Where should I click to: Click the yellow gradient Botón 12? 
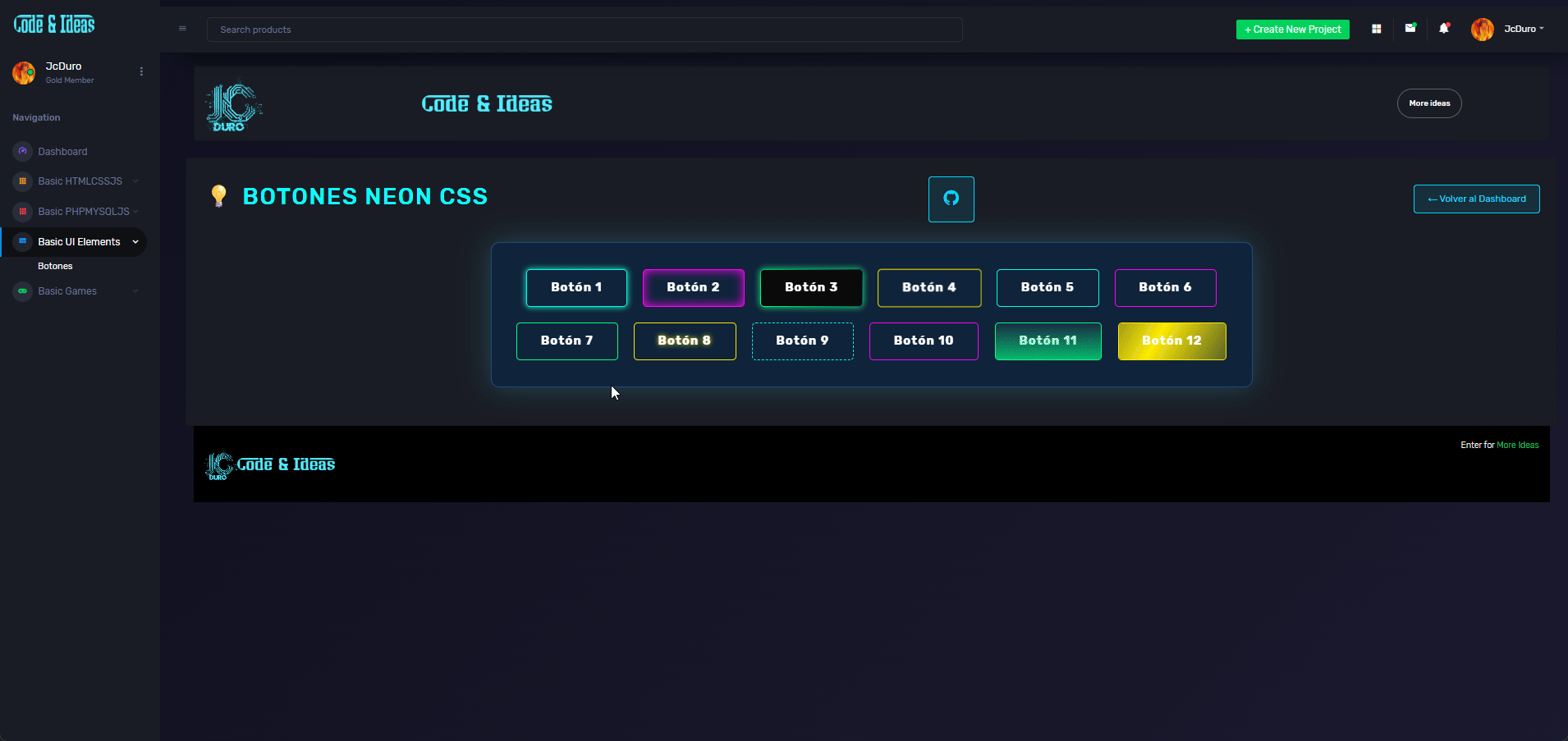tap(1171, 341)
